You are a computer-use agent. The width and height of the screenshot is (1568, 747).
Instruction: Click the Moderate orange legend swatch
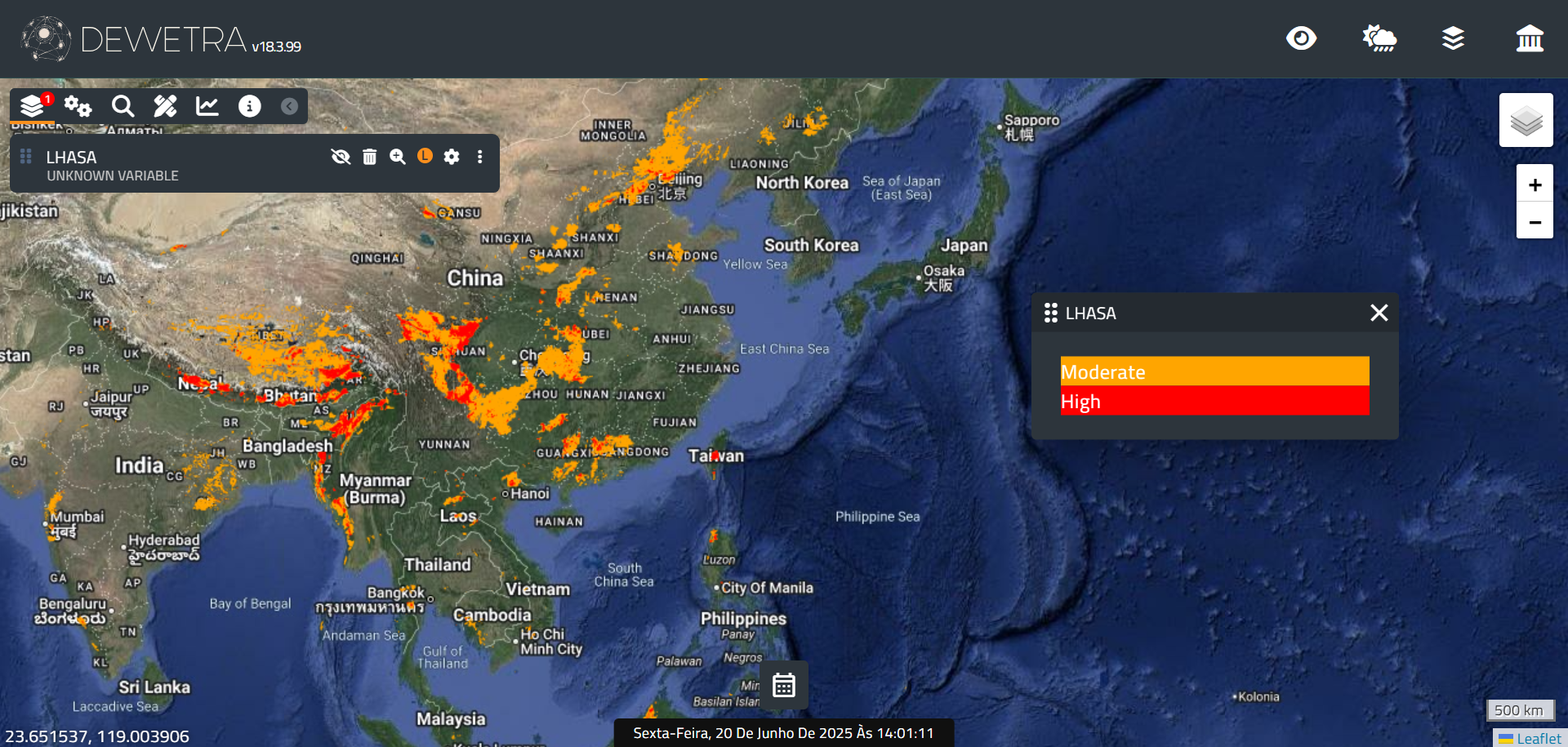(1215, 371)
